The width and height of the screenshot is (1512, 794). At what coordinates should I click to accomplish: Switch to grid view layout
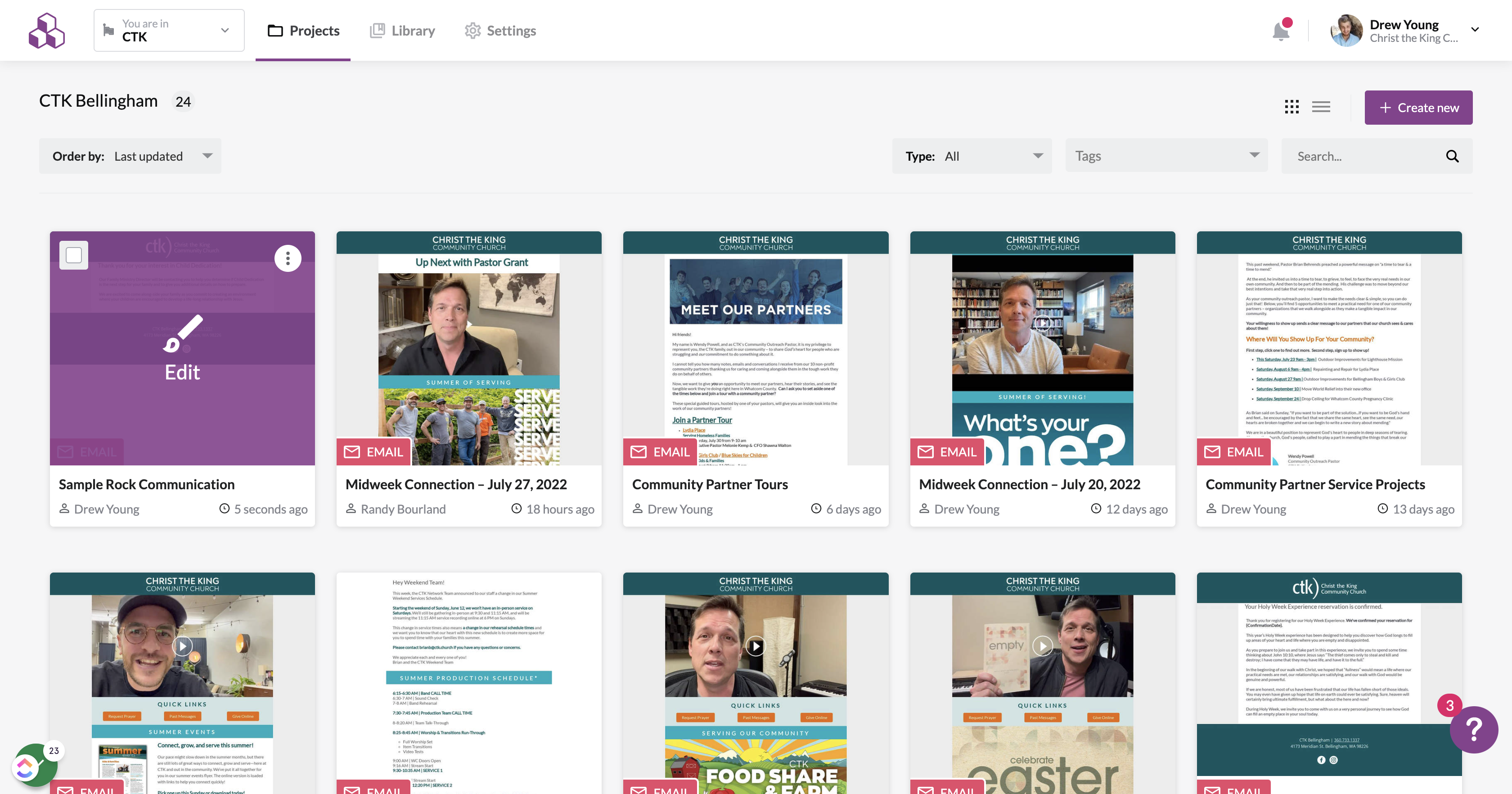[1291, 107]
